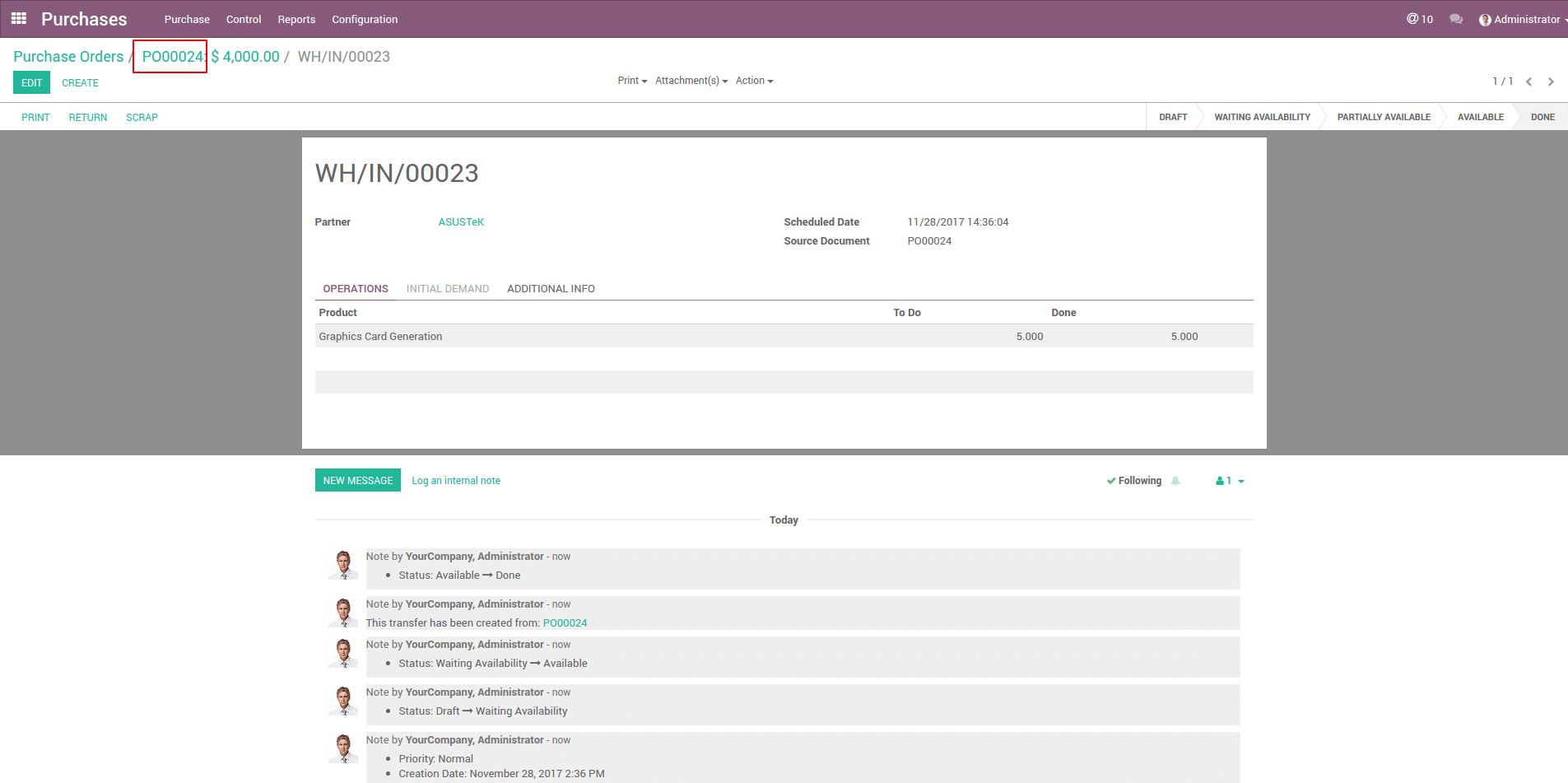
Task: Open the mentions notification icon showing 10
Action: 1419,19
